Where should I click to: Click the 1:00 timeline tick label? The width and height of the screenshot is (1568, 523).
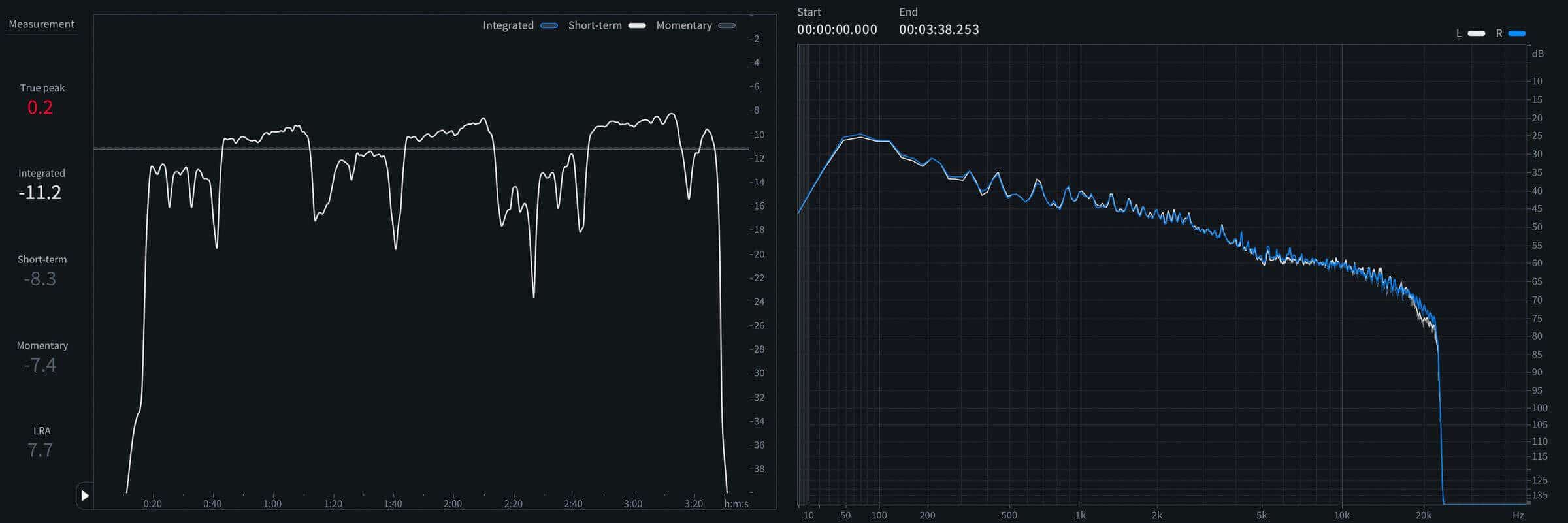[272, 504]
